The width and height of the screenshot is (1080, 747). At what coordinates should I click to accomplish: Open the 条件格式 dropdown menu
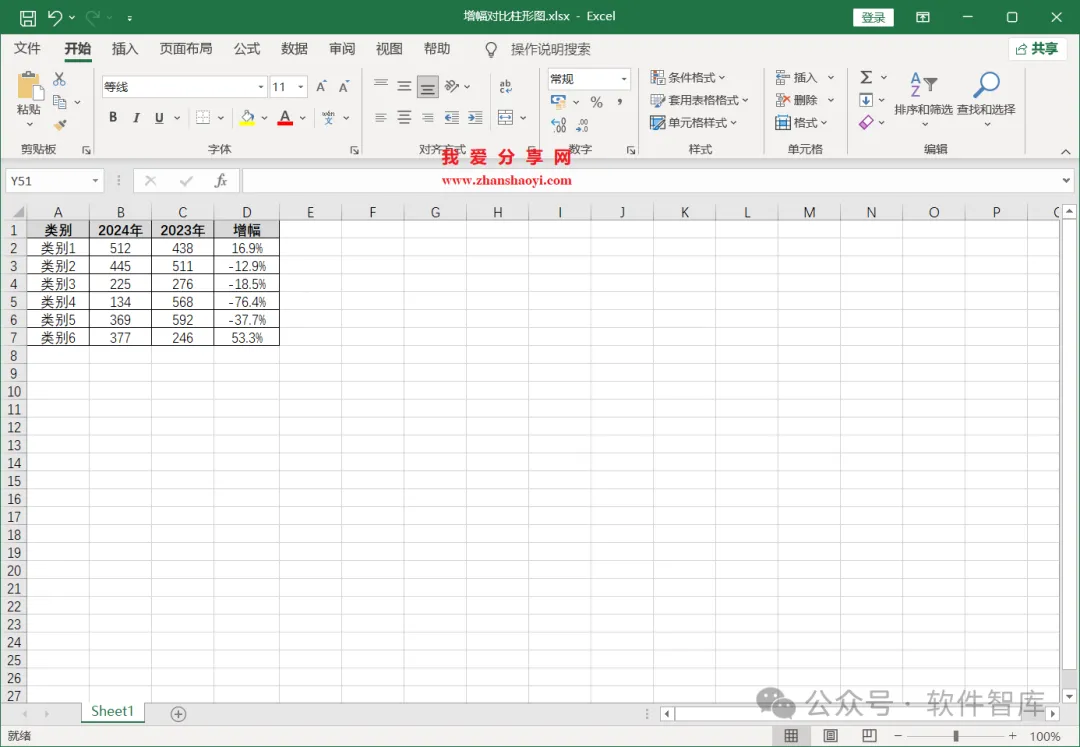688,77
